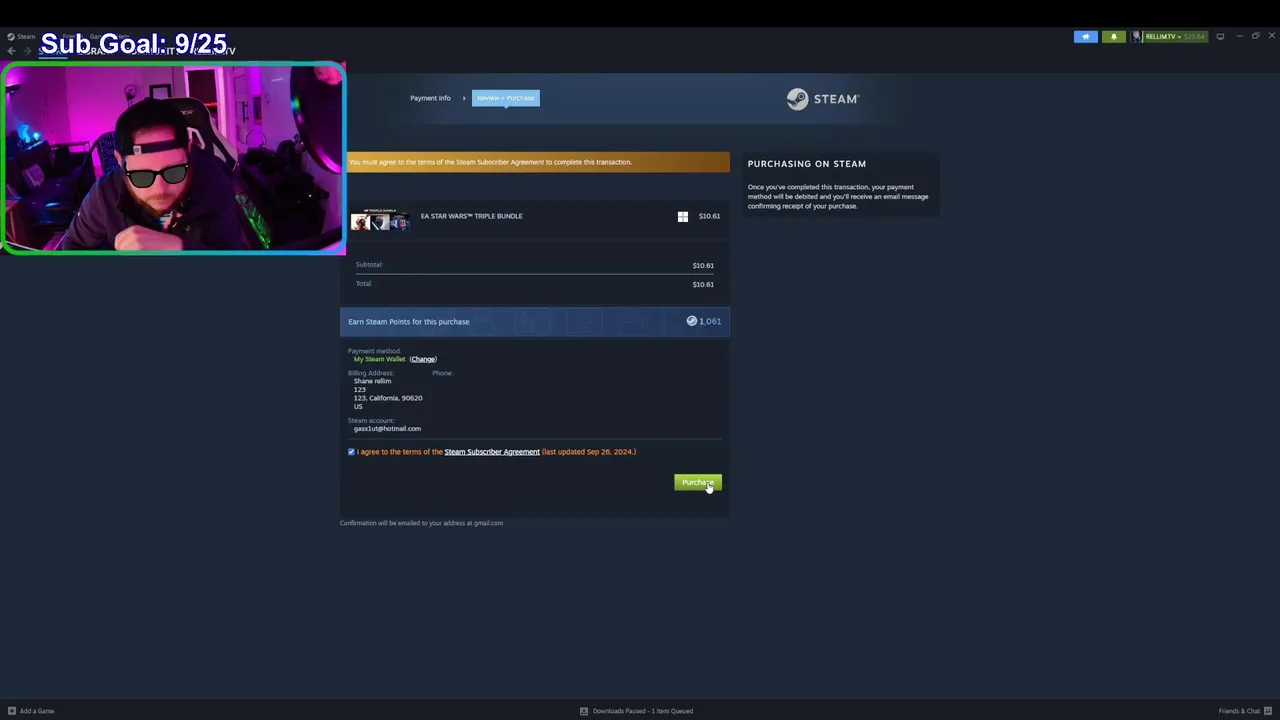The image size is (1280, 720).
Task: Click the Windows platform icon
Action: pos(683,216)
